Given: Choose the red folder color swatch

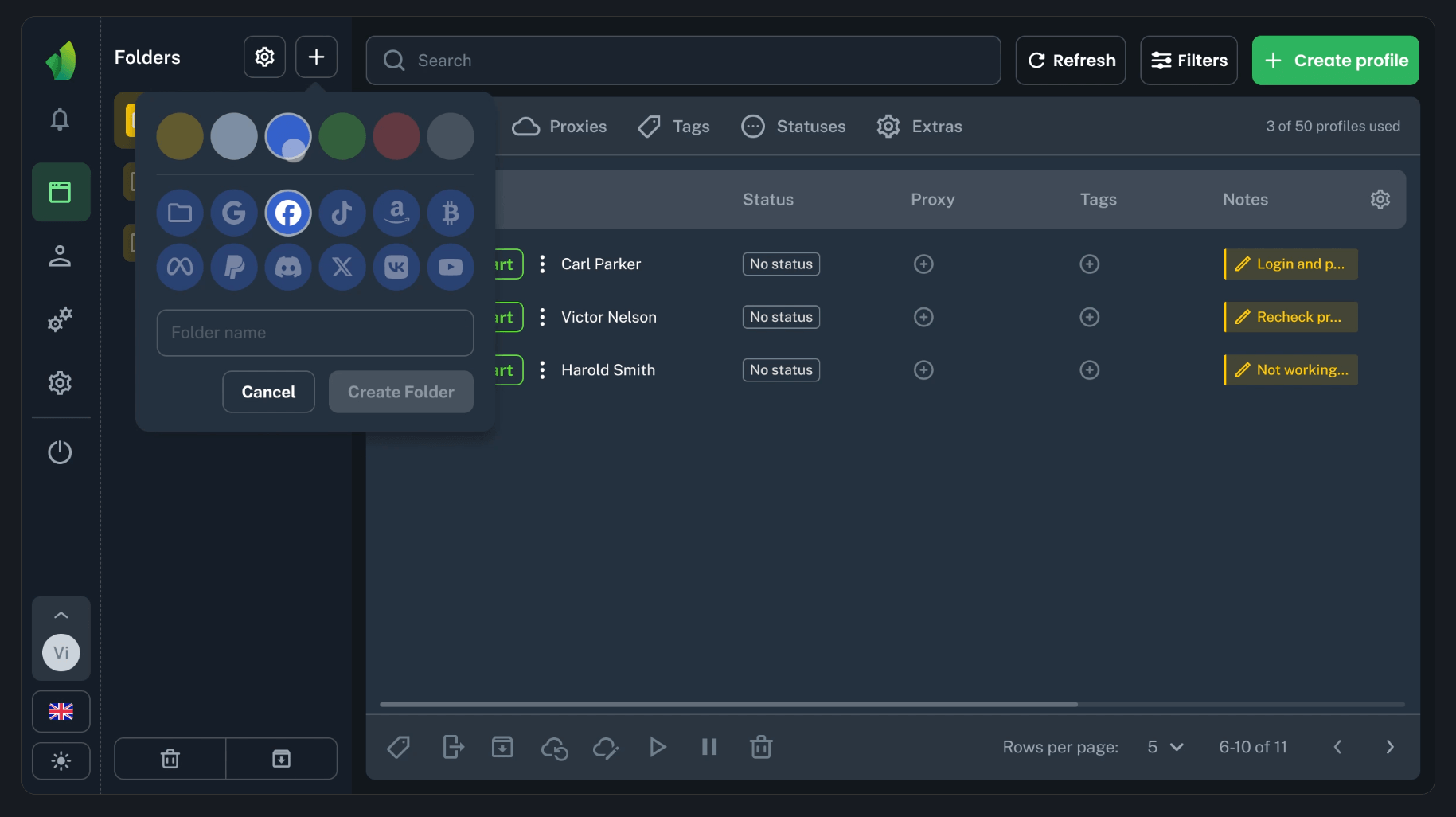Looking at the screenshot, I should 396,136.
